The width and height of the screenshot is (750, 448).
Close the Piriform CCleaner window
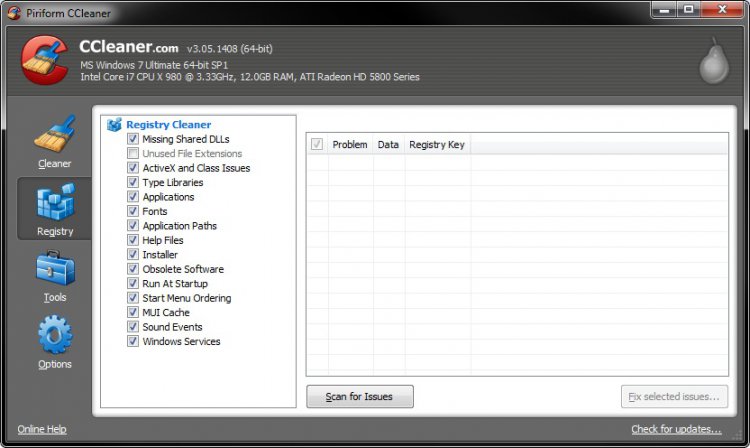(722, 10)
